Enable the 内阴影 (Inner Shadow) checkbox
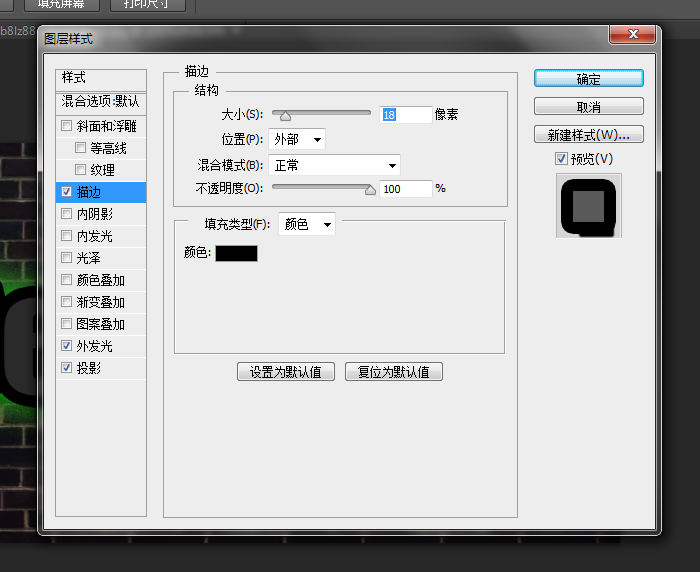 (67, 214)
